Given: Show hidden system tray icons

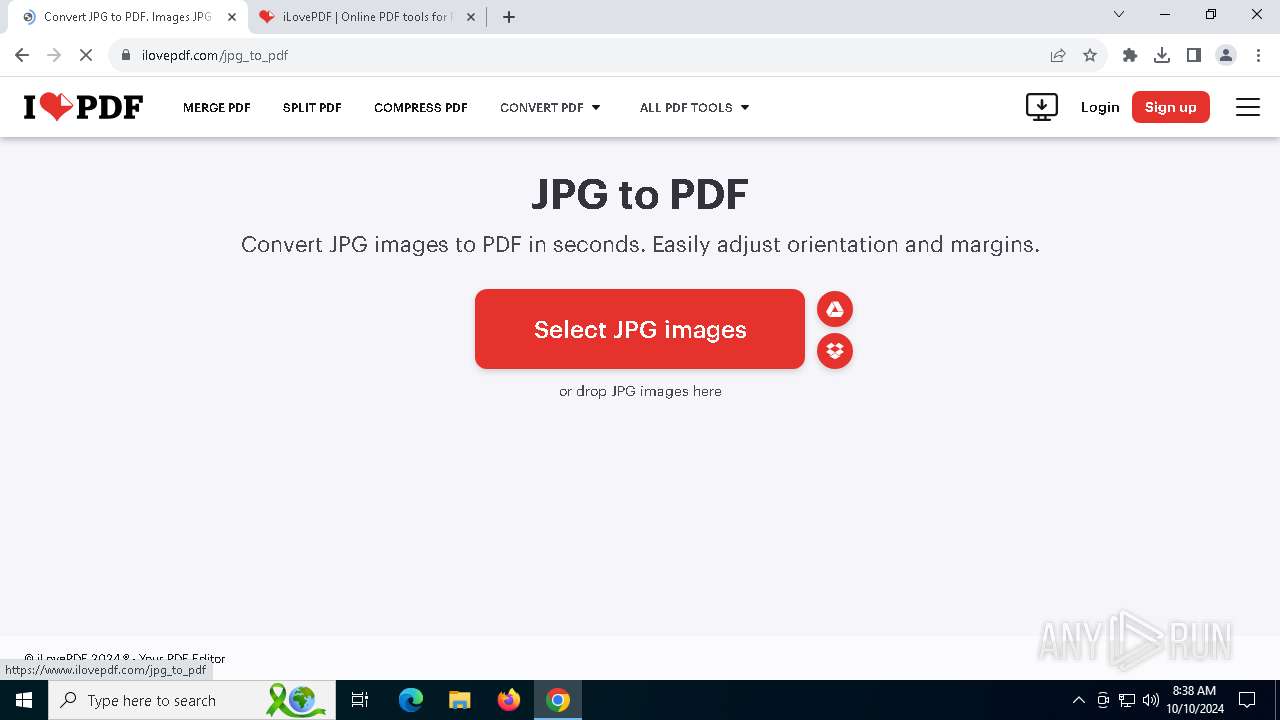Looking at the screenshot, I should (x=1078, y=700).
